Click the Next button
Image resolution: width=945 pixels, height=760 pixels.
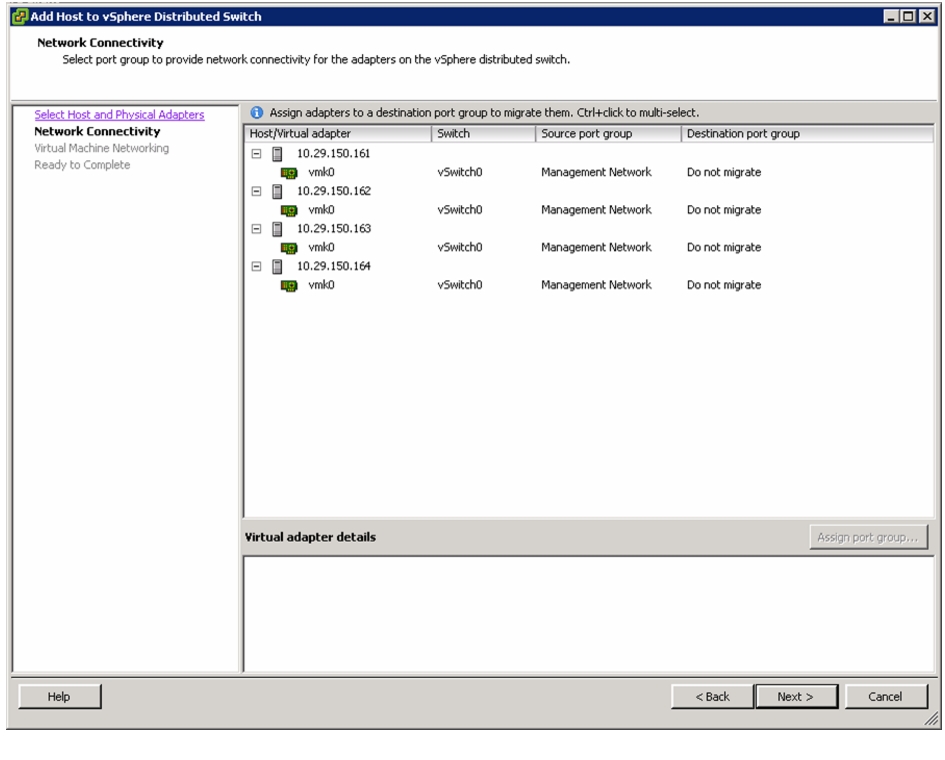tap(796, 697)
